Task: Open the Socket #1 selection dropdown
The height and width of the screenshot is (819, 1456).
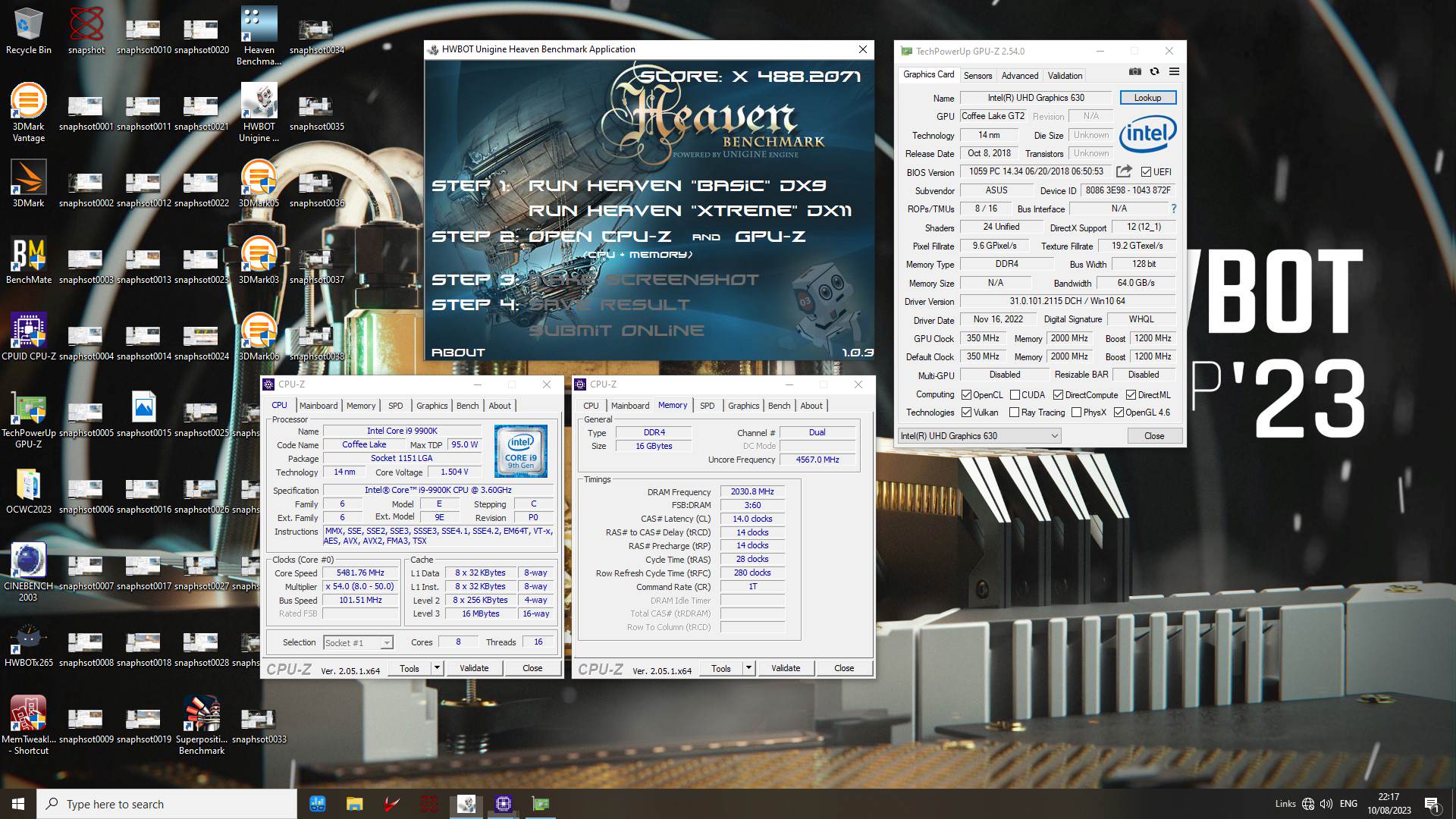Action: coord(358,643)
